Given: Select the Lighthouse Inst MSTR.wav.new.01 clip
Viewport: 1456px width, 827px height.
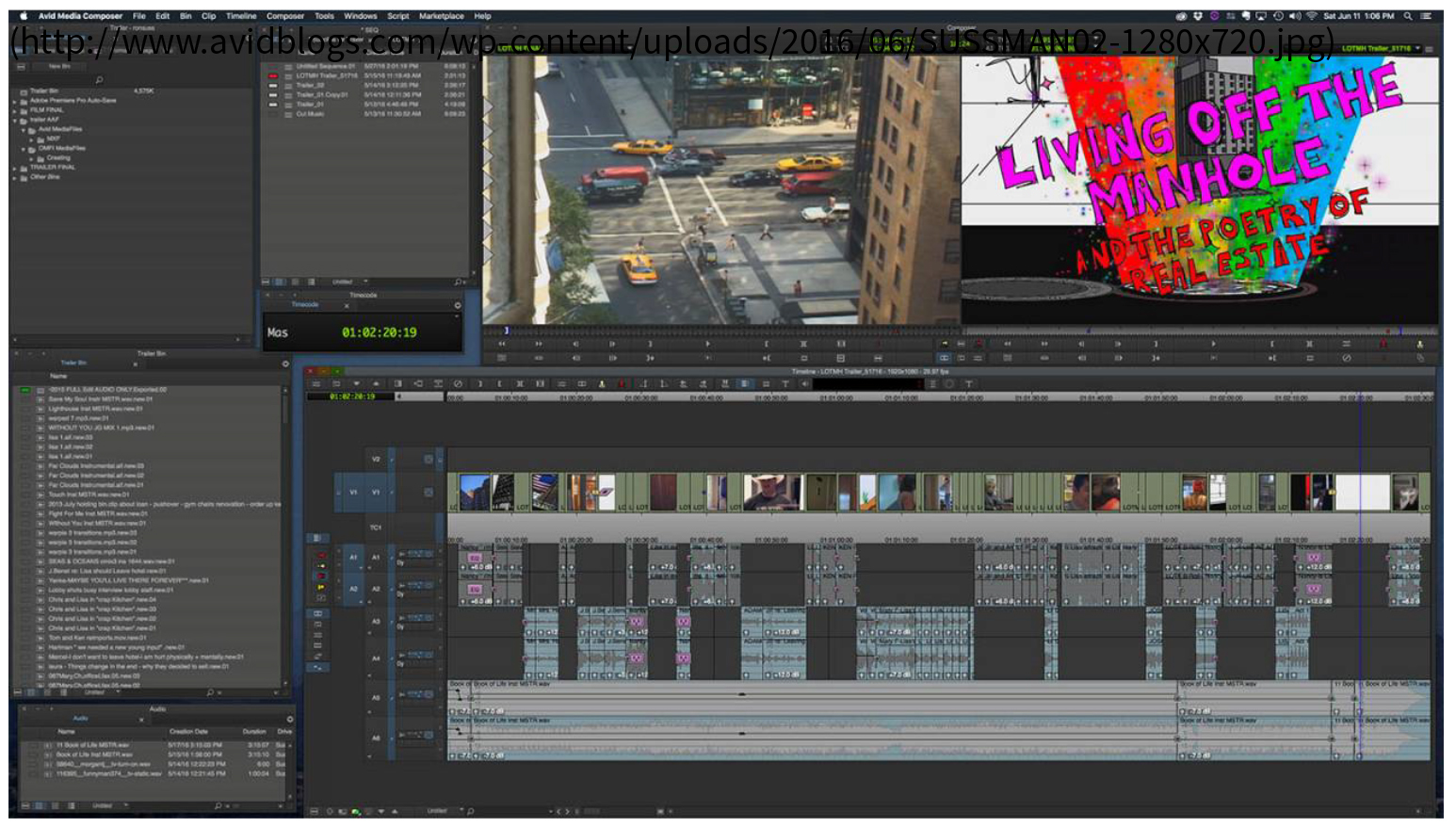Looking at the screenshot, I should 96,409.
